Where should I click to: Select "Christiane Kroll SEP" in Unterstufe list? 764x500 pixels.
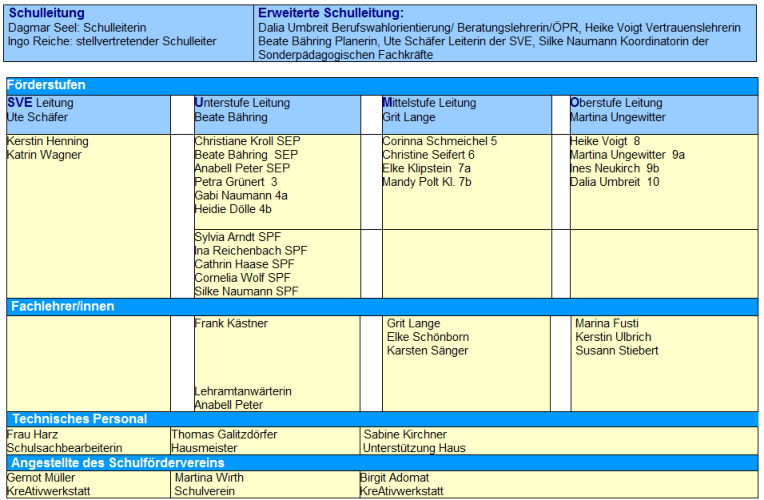tap(247, 141)
